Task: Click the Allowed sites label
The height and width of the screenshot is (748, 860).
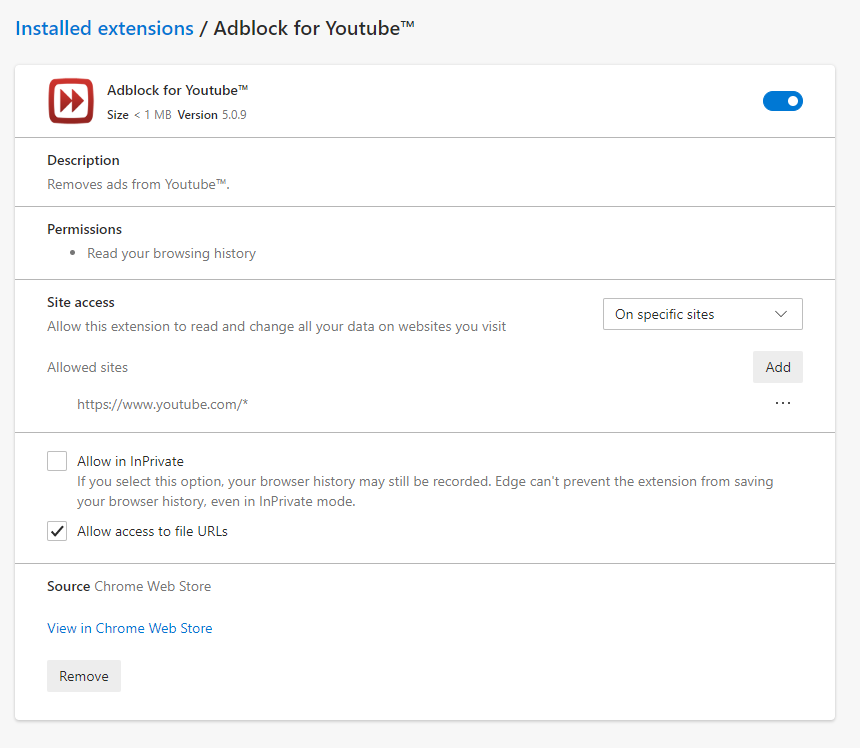Action: [x=88, y=367]
